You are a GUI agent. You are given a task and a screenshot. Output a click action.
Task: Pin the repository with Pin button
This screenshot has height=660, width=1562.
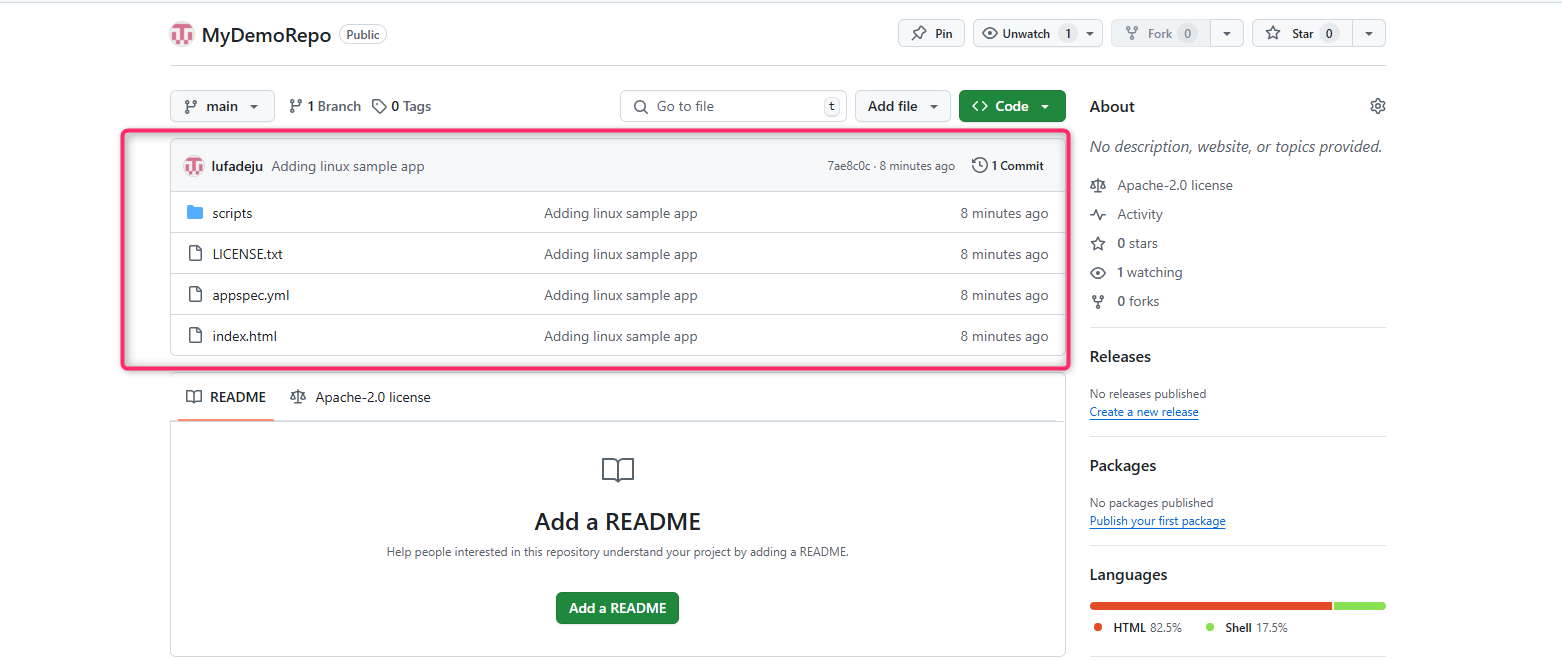[x=931, y=33]
